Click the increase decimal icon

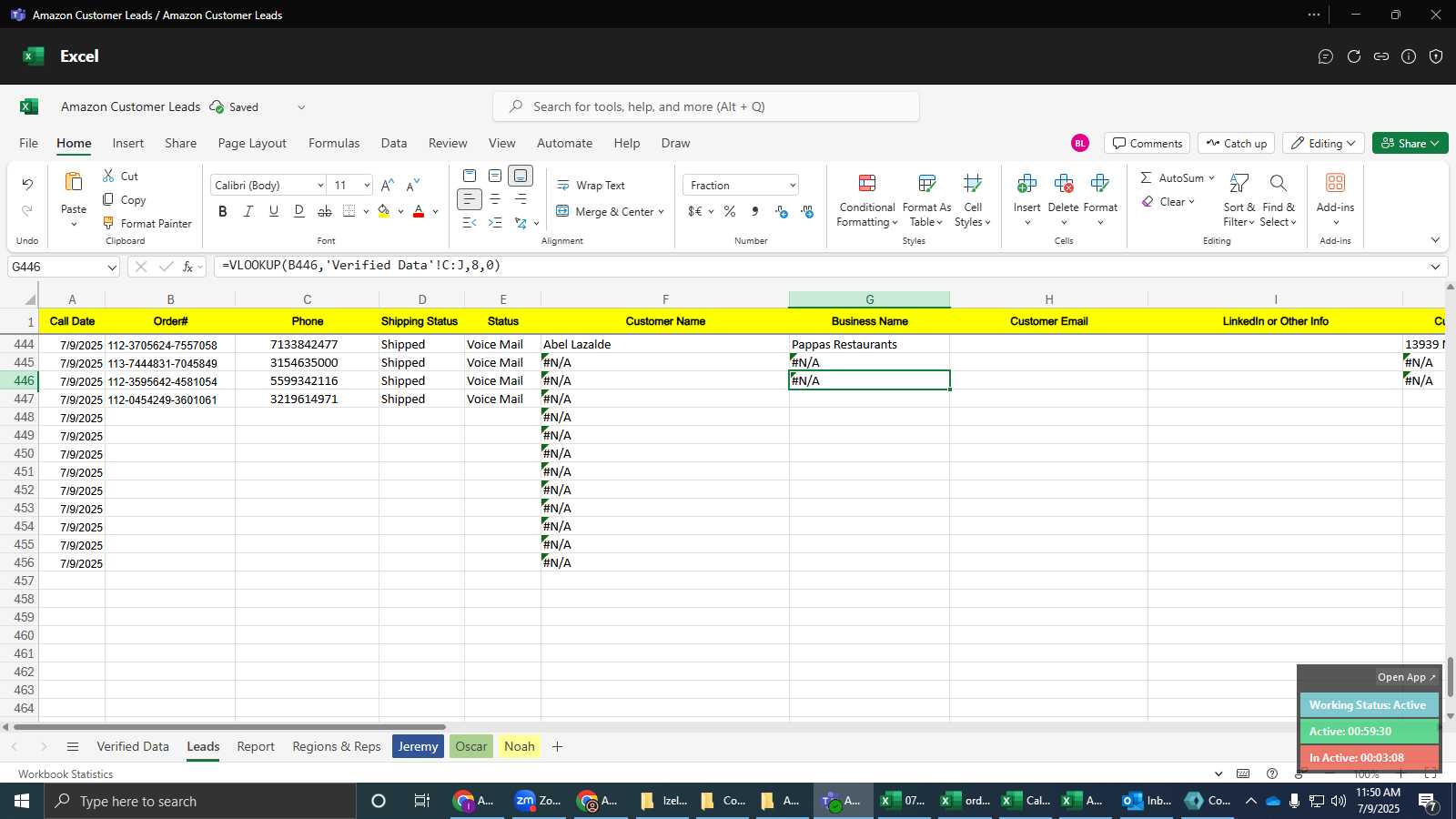point(782,211)
